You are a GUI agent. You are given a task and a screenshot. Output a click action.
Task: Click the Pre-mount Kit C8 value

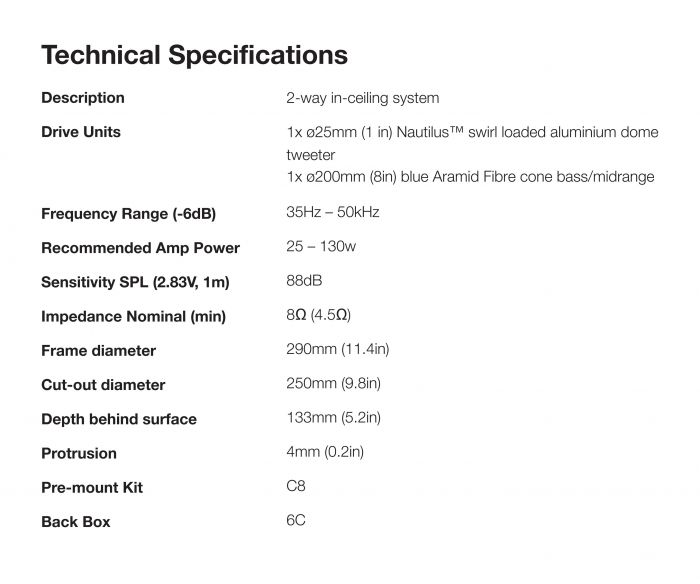(x=296, y=487)
